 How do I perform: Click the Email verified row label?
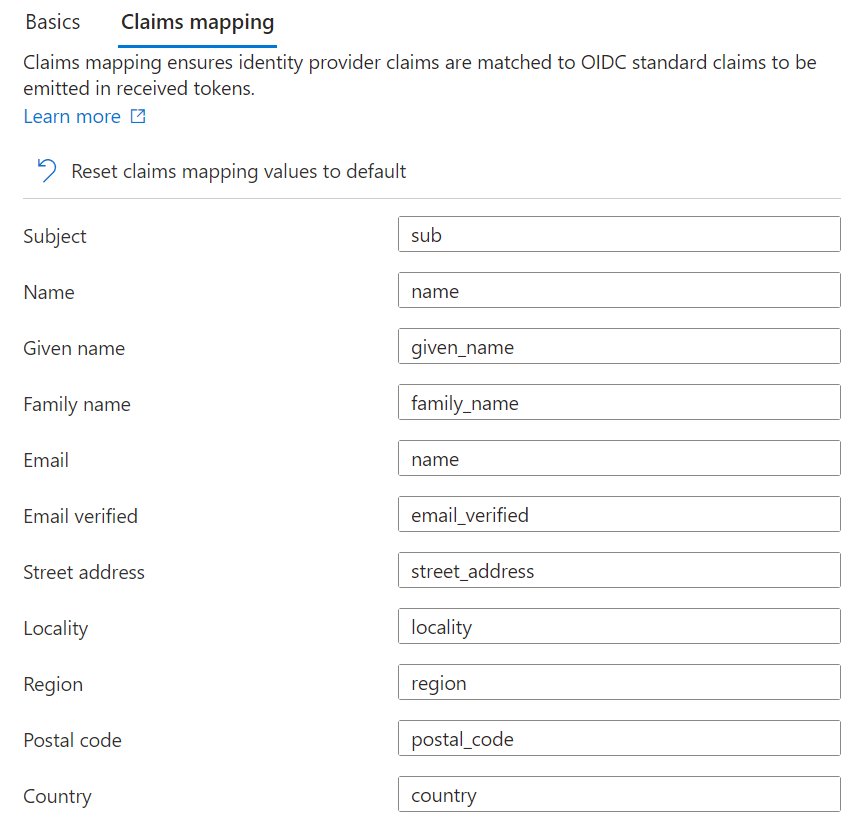click(x=80, y=515)
